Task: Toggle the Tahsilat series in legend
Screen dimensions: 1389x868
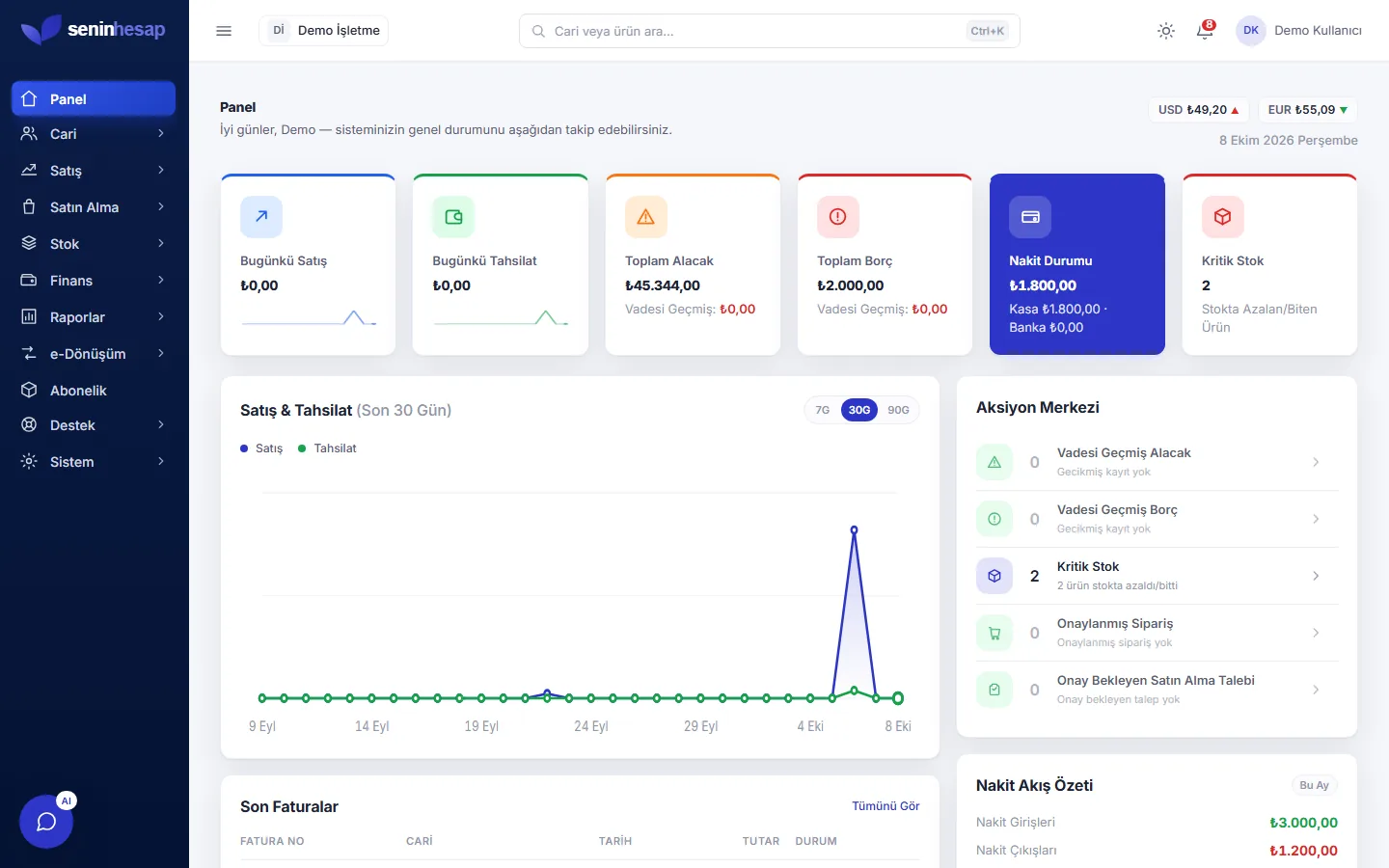Action: [327, 448]
